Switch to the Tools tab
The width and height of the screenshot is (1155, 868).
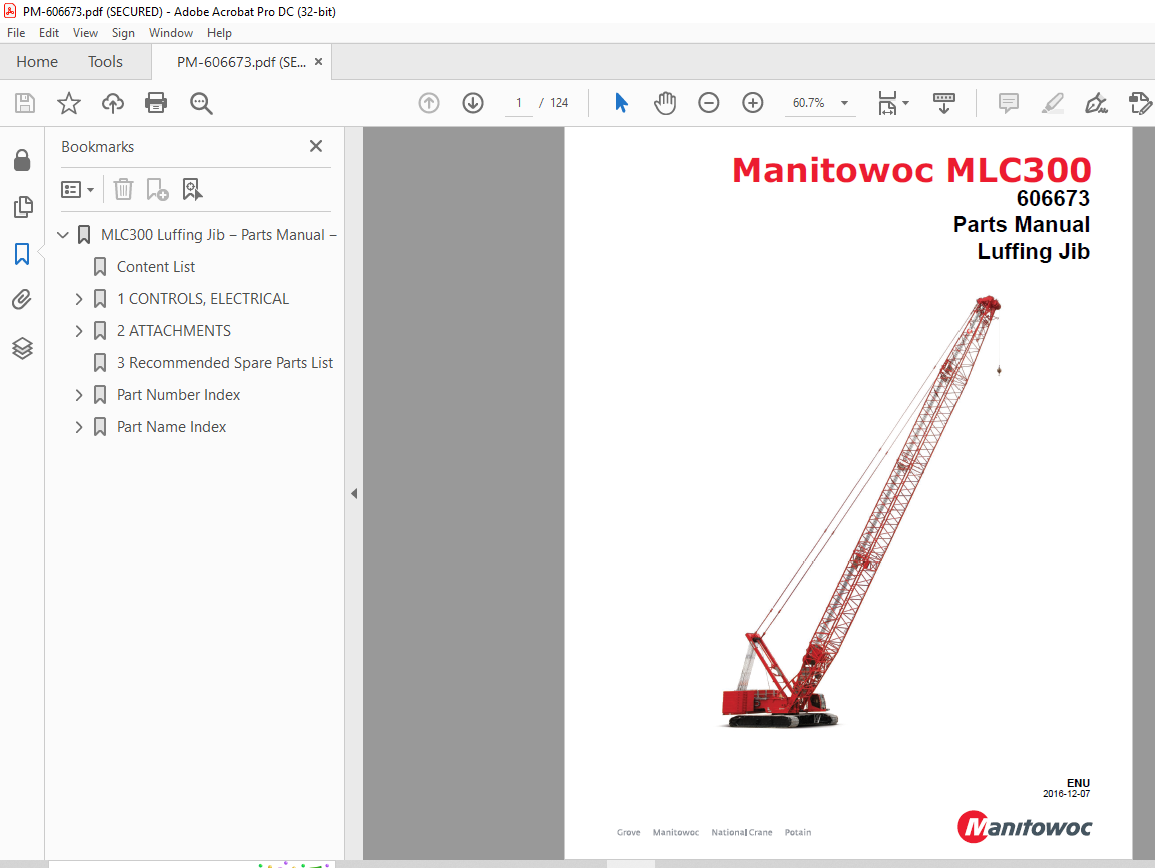point(105,62)
